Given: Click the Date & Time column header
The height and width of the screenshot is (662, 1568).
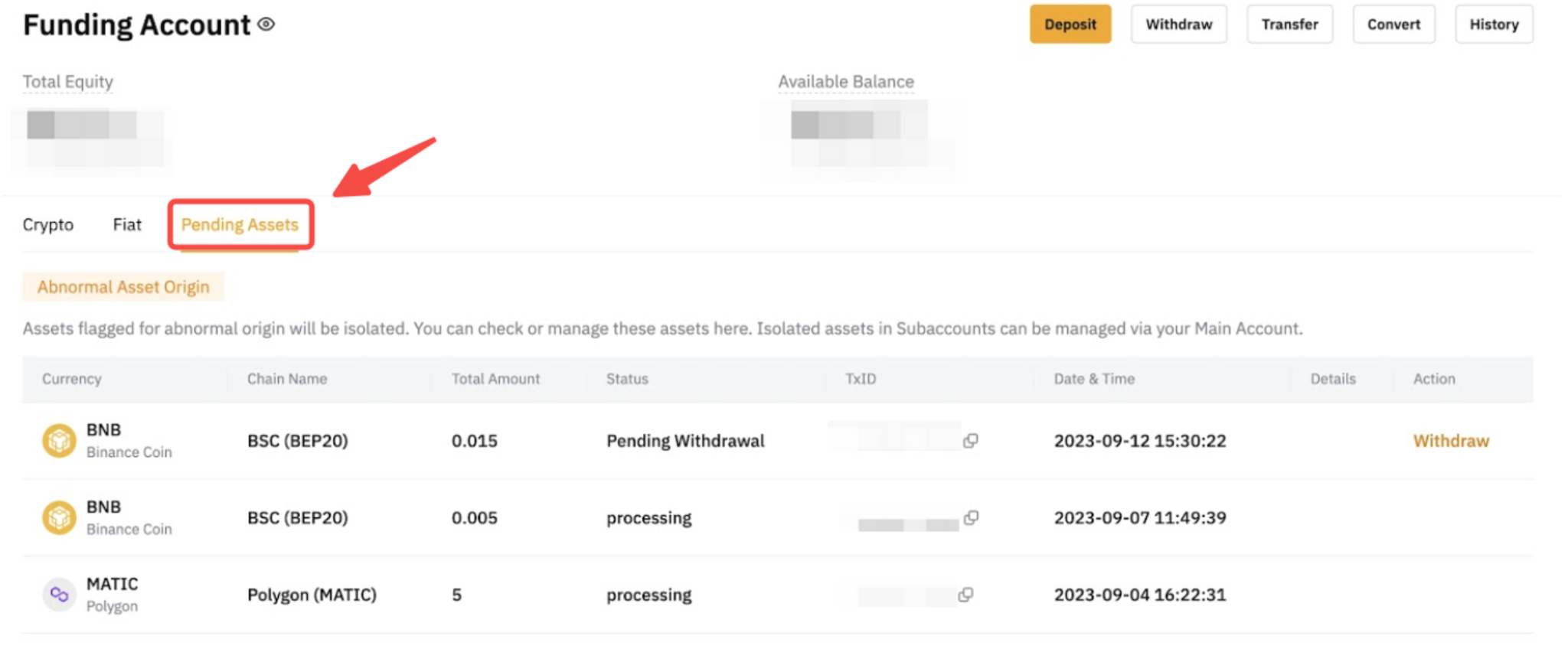Looking at the screenshot, I should (1094, 379).
